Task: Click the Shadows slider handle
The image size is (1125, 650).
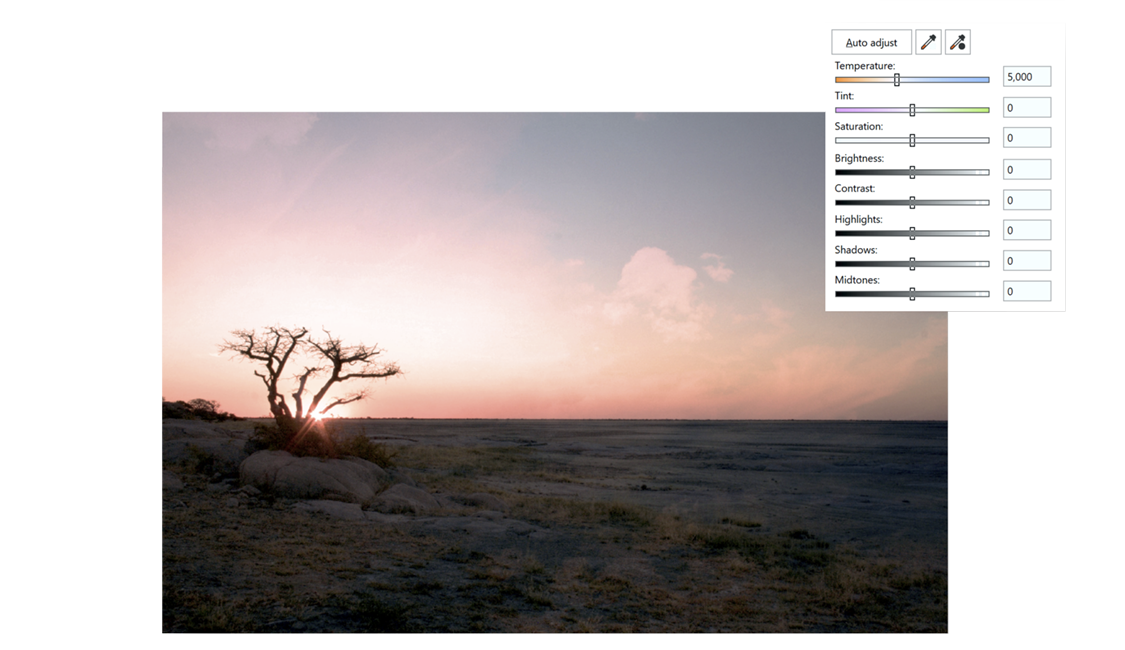Action: pos(912,263)
